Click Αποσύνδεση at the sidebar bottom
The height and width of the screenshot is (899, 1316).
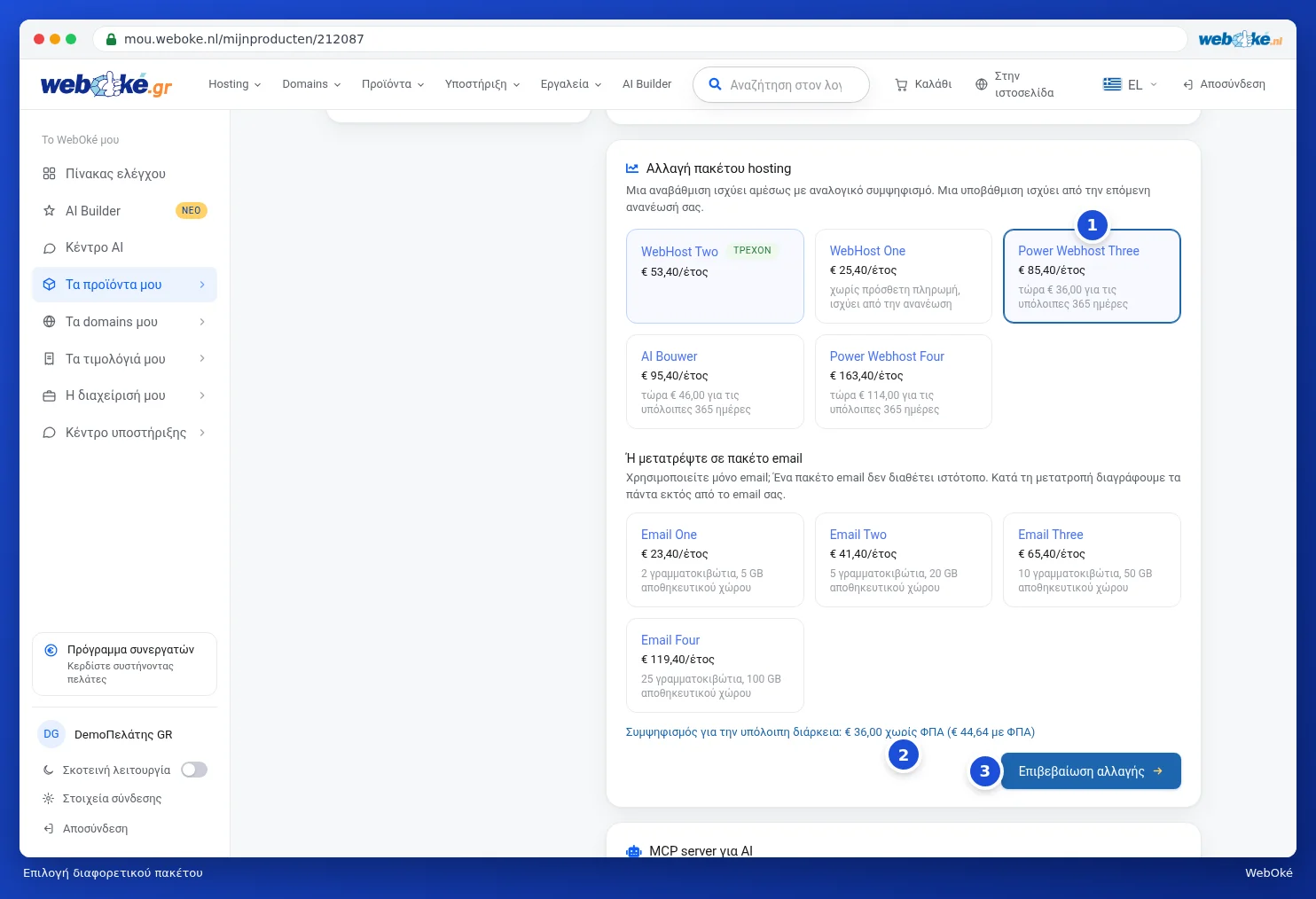click(85, 829)
